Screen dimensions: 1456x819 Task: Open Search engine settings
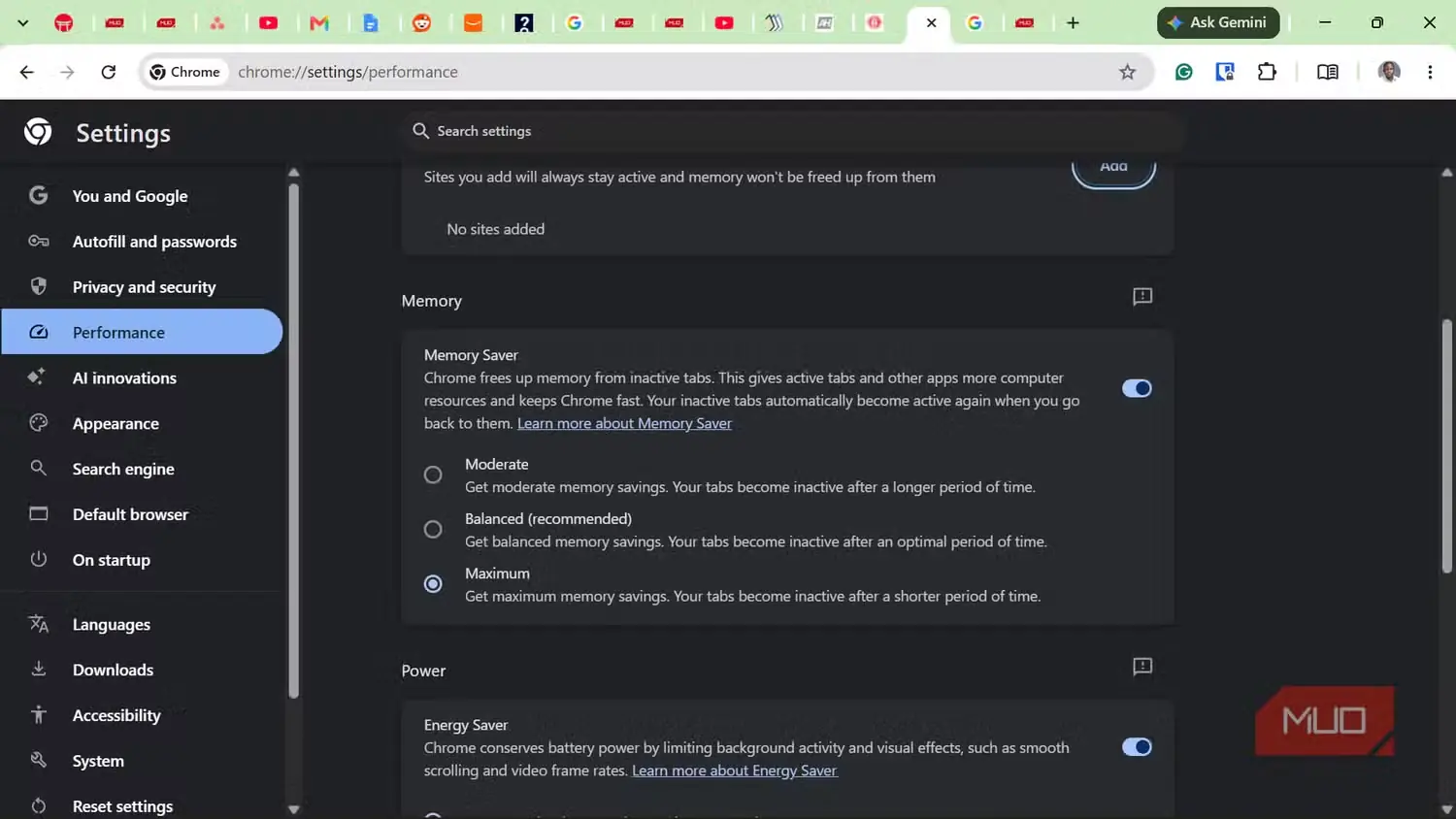coord(142,469)
